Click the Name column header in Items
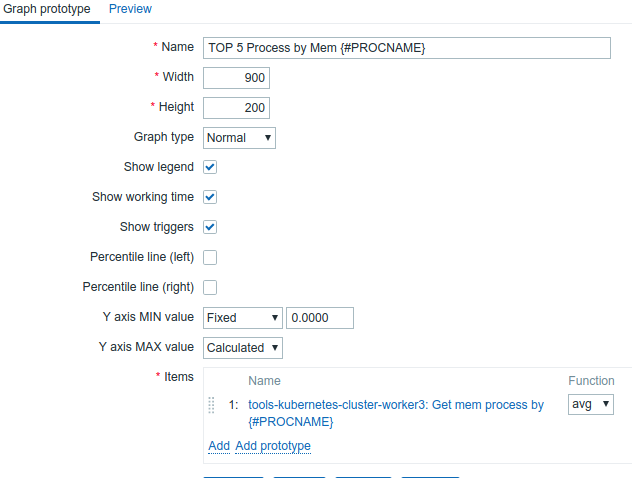The image size is (632, 478). point(264,381)
